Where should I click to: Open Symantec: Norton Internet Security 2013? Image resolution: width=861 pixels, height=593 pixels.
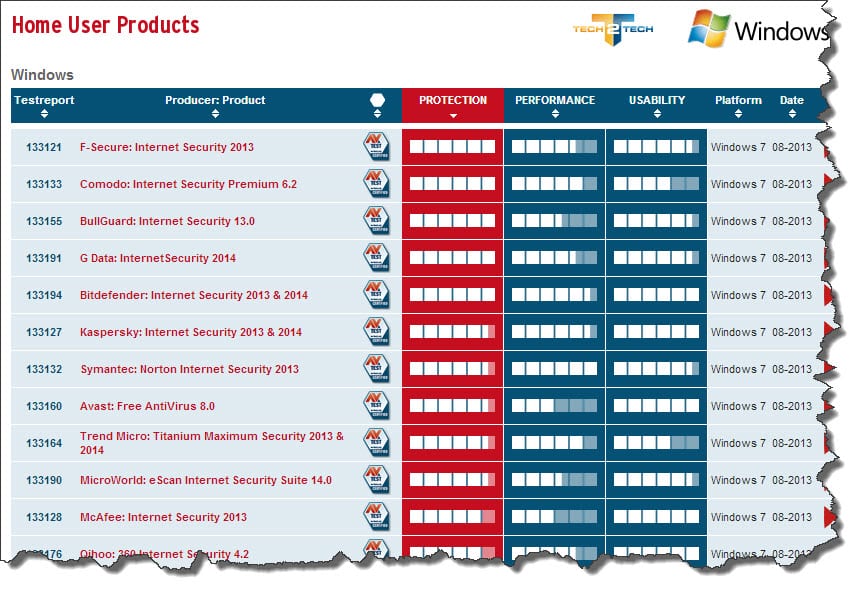tap(190, 369)
